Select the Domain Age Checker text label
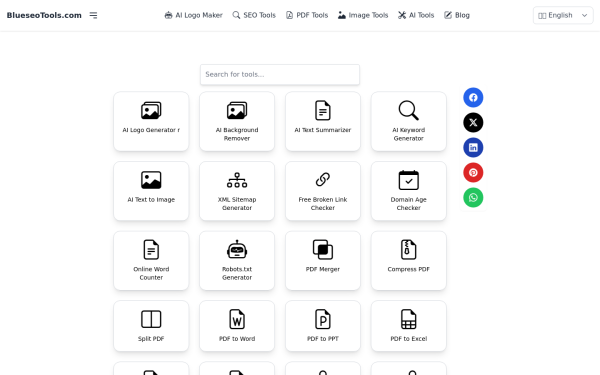The width and height of the screenshot is (600, 375). click(409, 204)
